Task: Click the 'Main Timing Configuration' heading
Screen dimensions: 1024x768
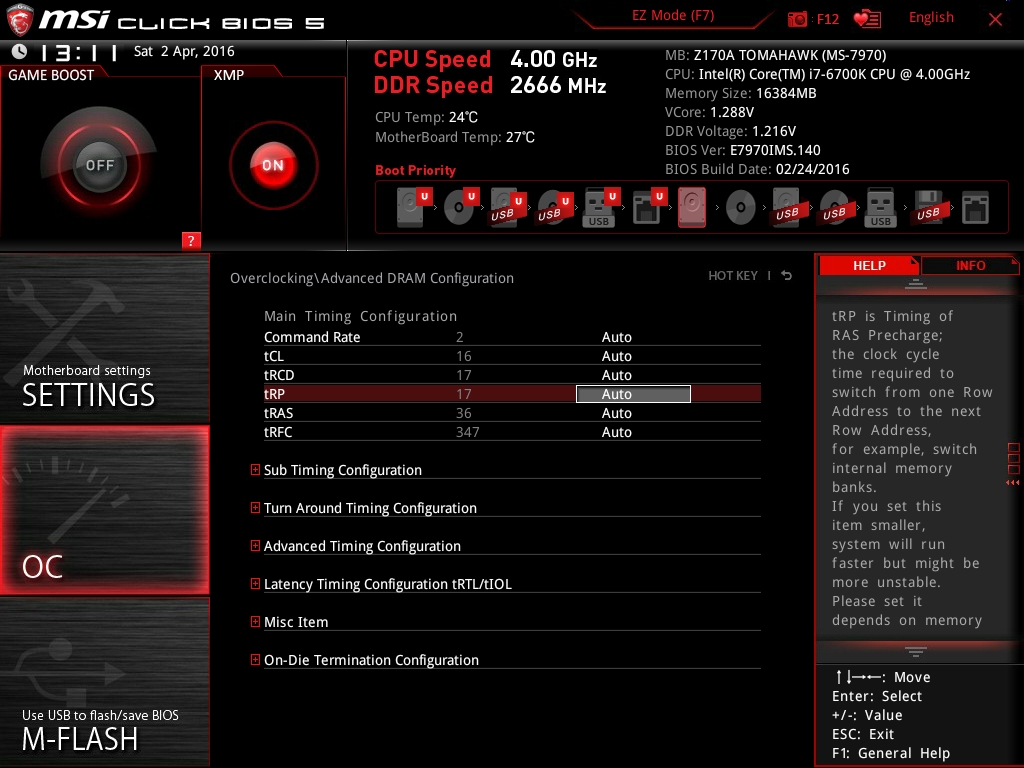Action: pyautogui.click(x=360, y=316)
